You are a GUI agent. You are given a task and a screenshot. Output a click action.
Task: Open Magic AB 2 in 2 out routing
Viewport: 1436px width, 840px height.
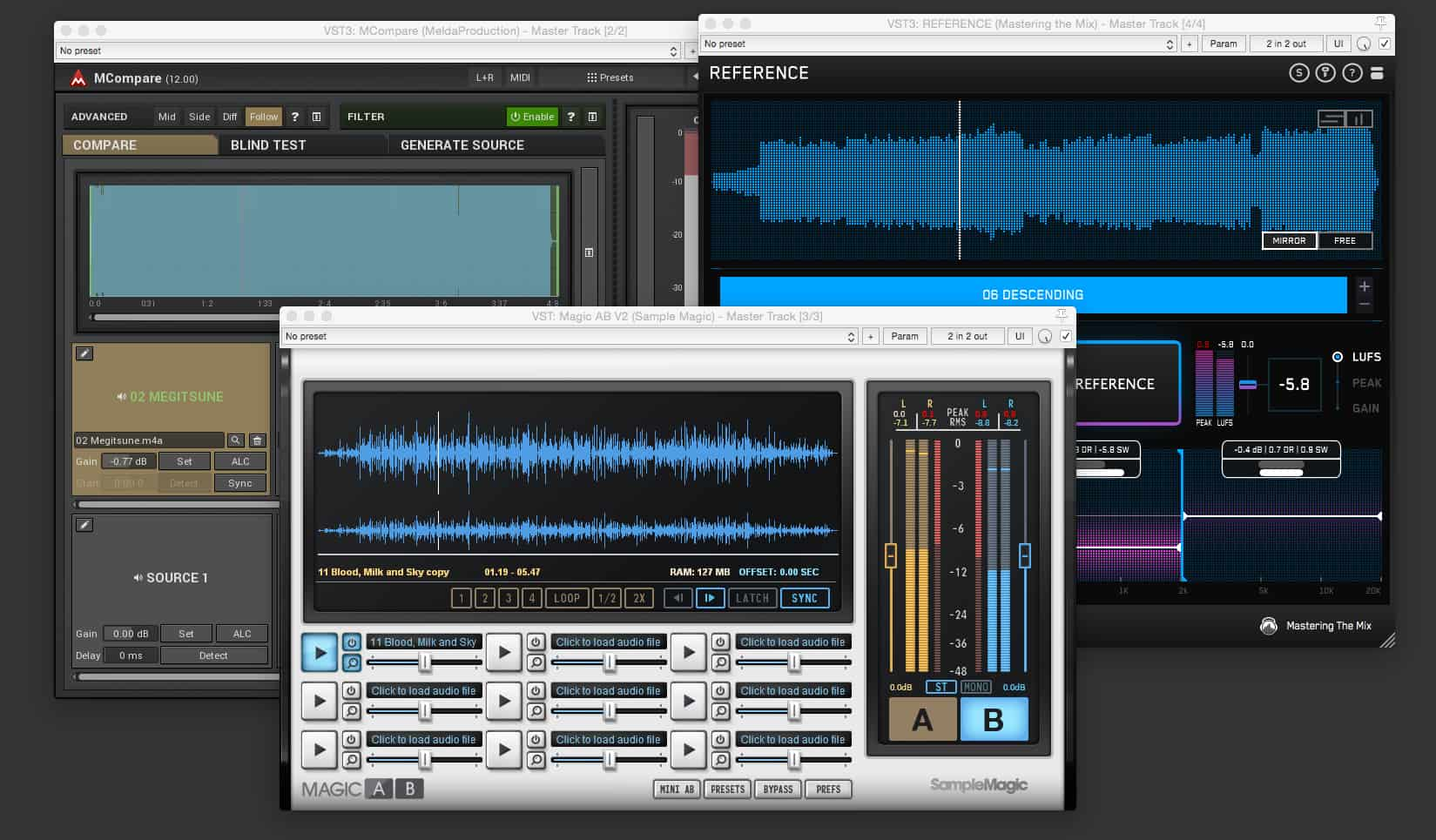(967, 337)
